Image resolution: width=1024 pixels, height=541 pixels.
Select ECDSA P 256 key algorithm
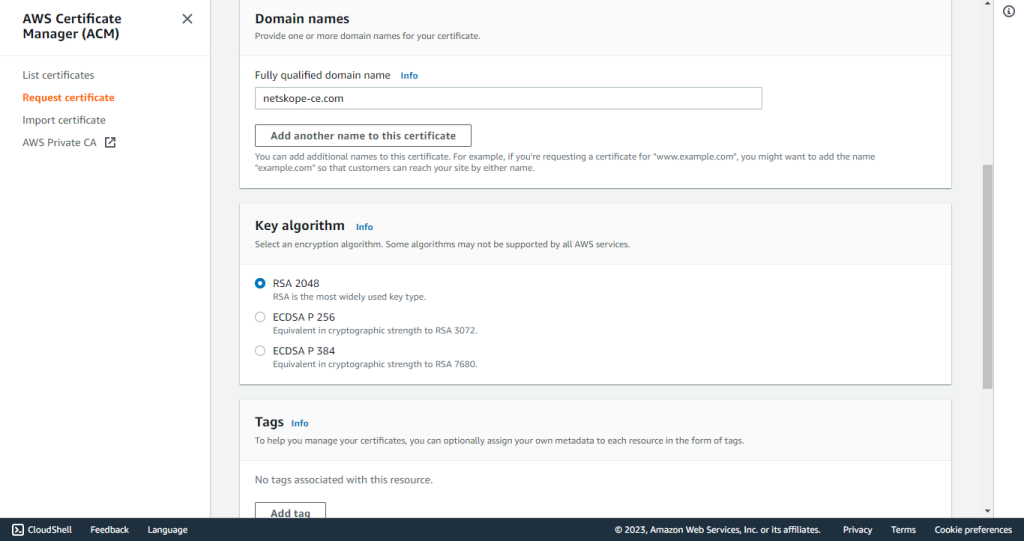point(260,317)
